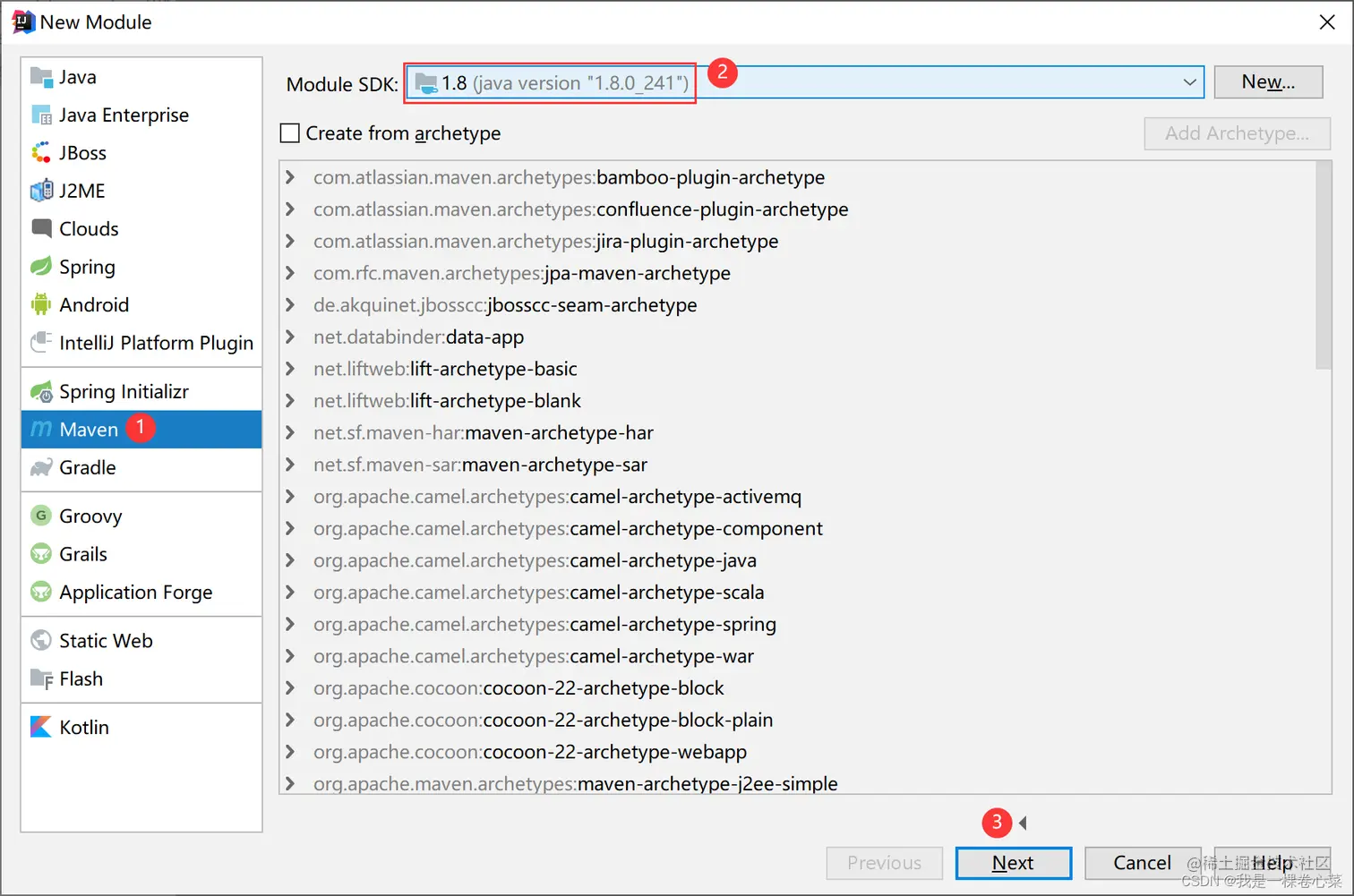Click the IntelliJ Platform Plugin icon
Screen dimensions: 1354x896
pos(41,343)
